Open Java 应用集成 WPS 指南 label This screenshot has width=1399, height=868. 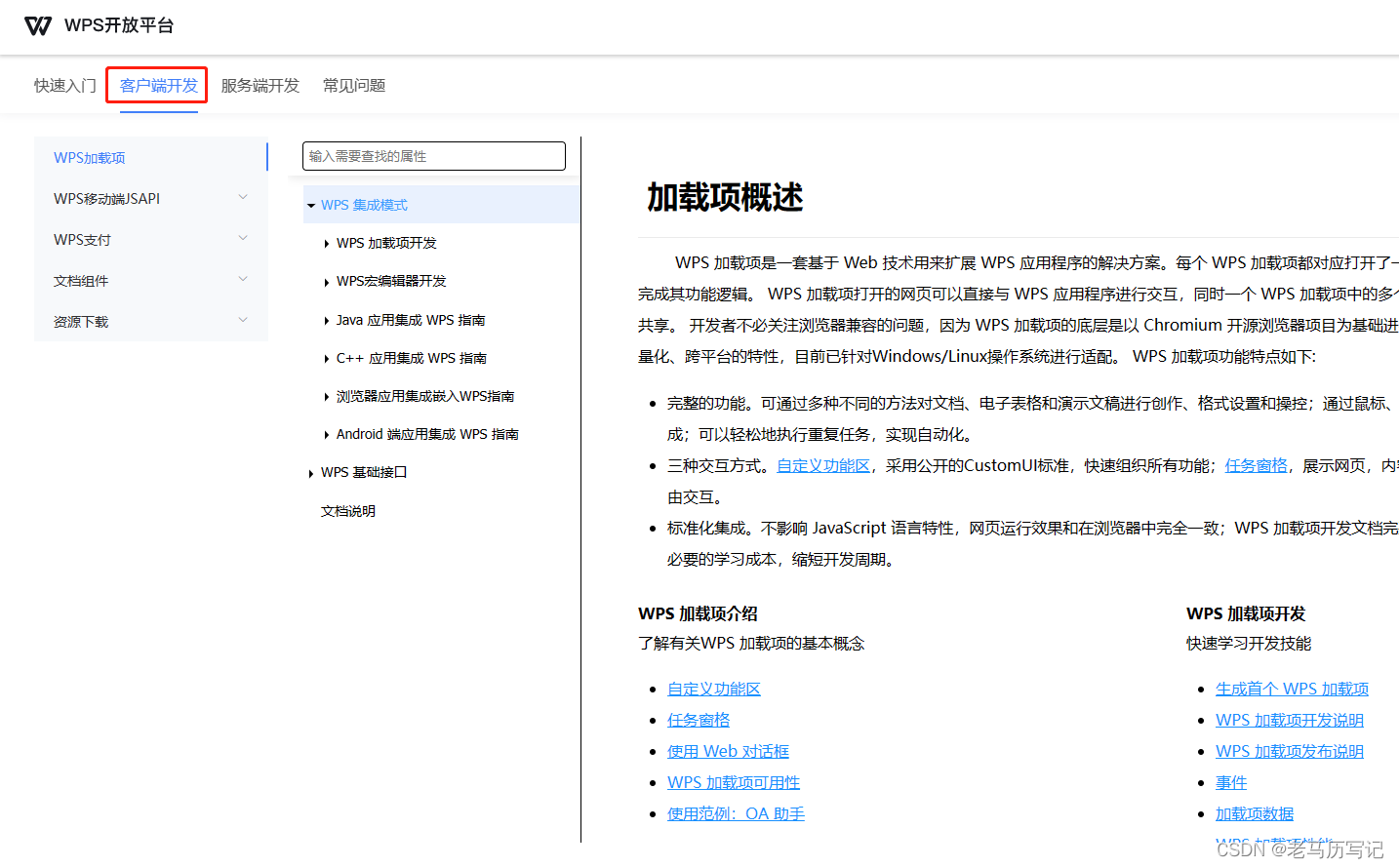coord(411,320)
